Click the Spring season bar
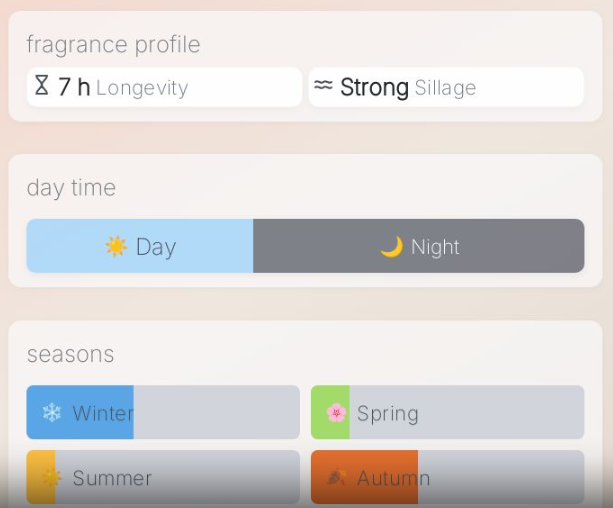This screenshot has height=508, width=613. pyautogui.click(x=447, y=412)
